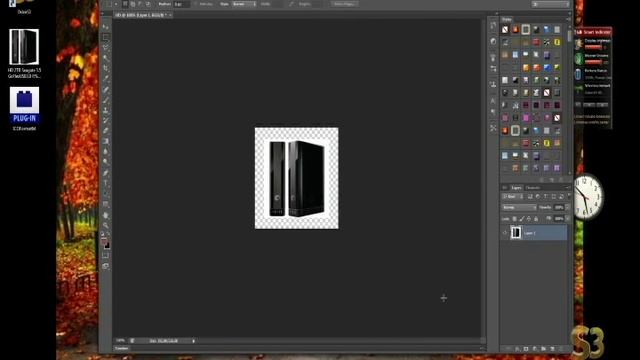This screenshot has width=640, height=360.
Task: Switch to the Channels tab
Action: pos(533,188)
